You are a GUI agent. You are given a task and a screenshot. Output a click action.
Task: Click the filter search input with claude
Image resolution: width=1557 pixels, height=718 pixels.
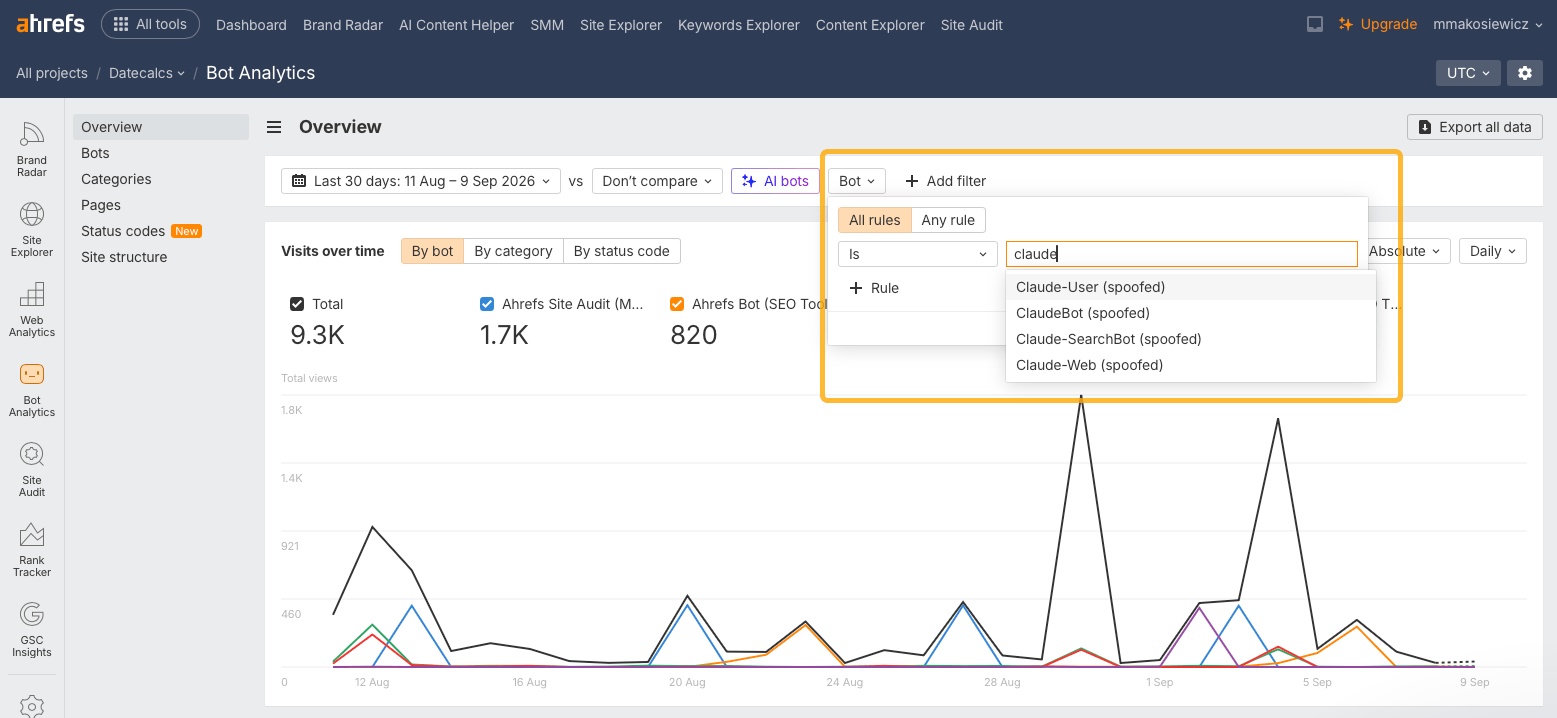1182,254
